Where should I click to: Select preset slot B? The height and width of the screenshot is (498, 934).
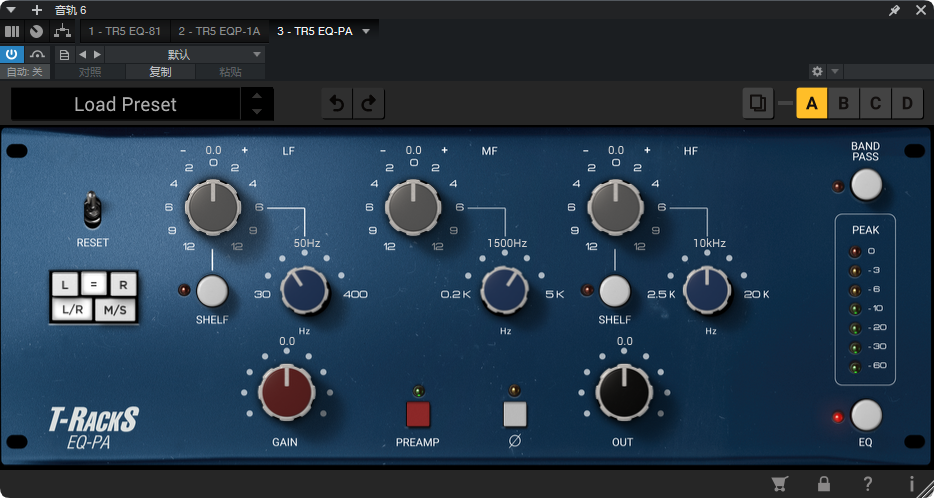coord(843,104)
